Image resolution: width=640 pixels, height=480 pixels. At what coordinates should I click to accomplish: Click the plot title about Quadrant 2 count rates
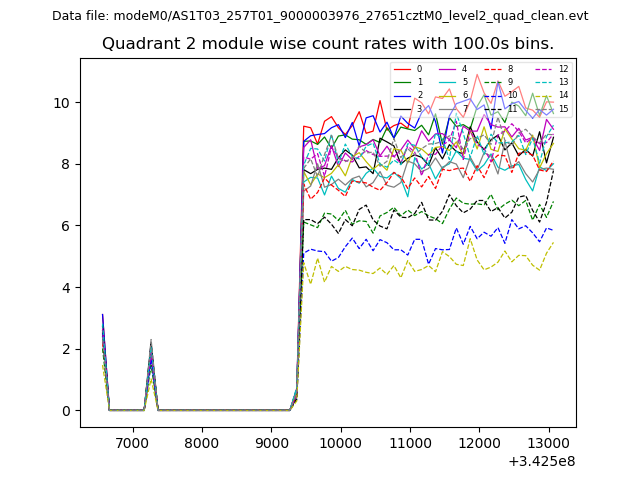pyautogui.click(x=328, y=44)
